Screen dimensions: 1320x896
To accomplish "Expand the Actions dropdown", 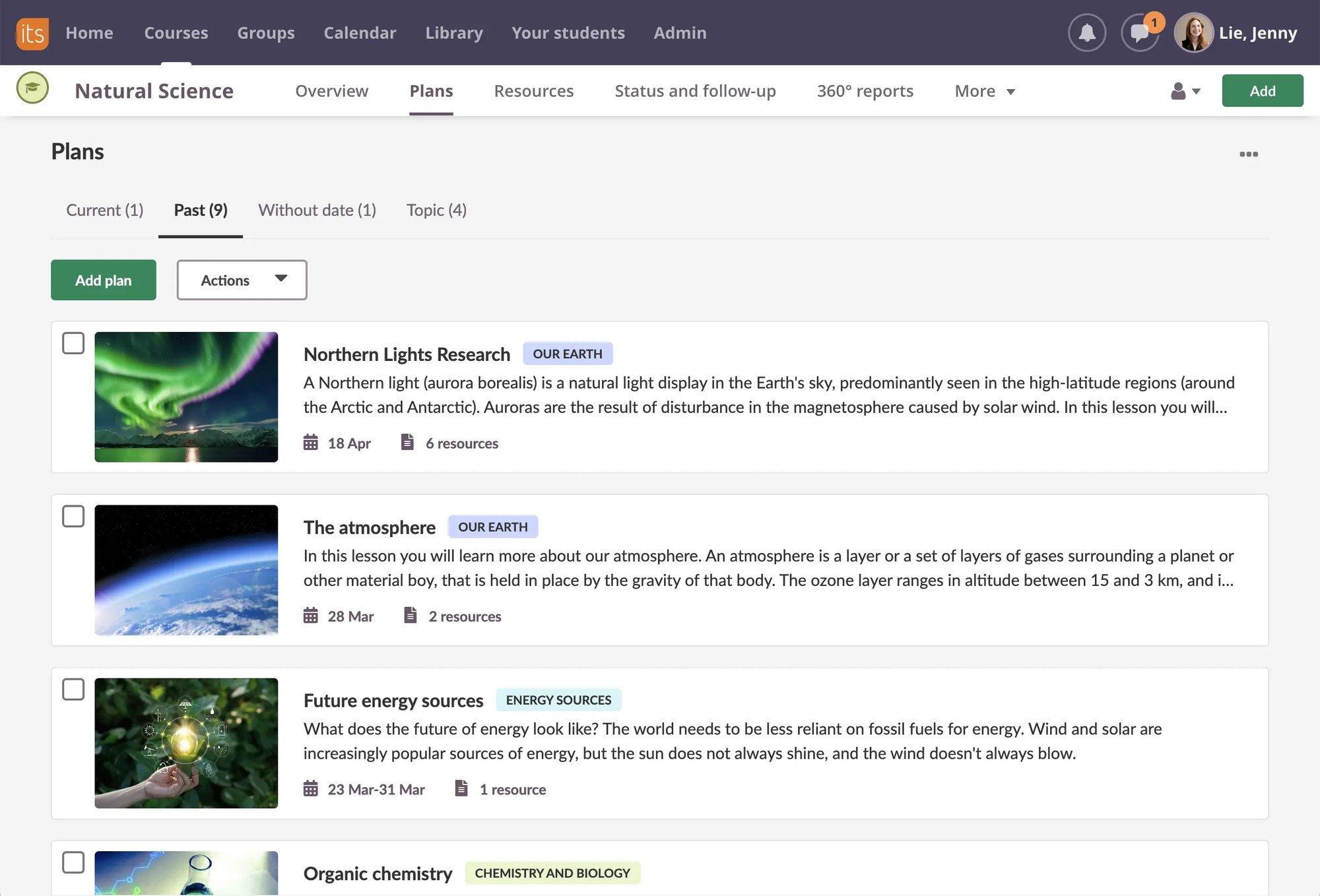I will (x=242, y=280).
